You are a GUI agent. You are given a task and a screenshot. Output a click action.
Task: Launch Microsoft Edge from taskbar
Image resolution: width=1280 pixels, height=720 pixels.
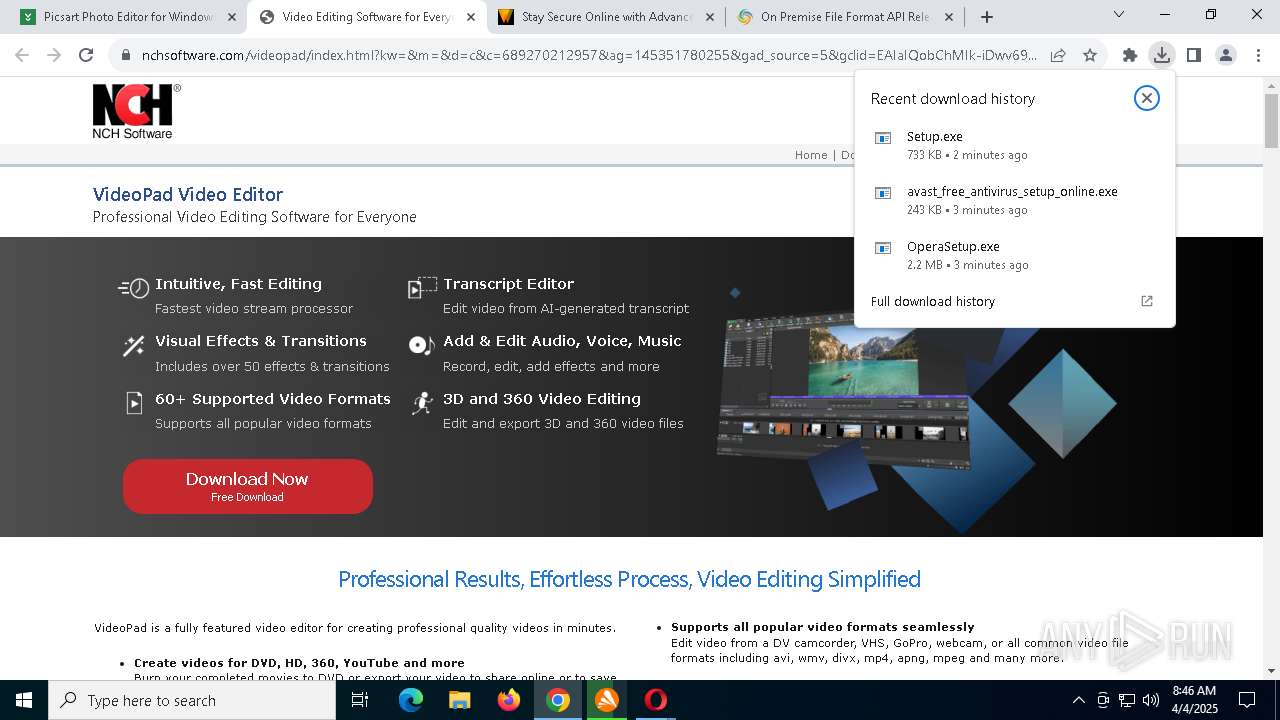411,700
